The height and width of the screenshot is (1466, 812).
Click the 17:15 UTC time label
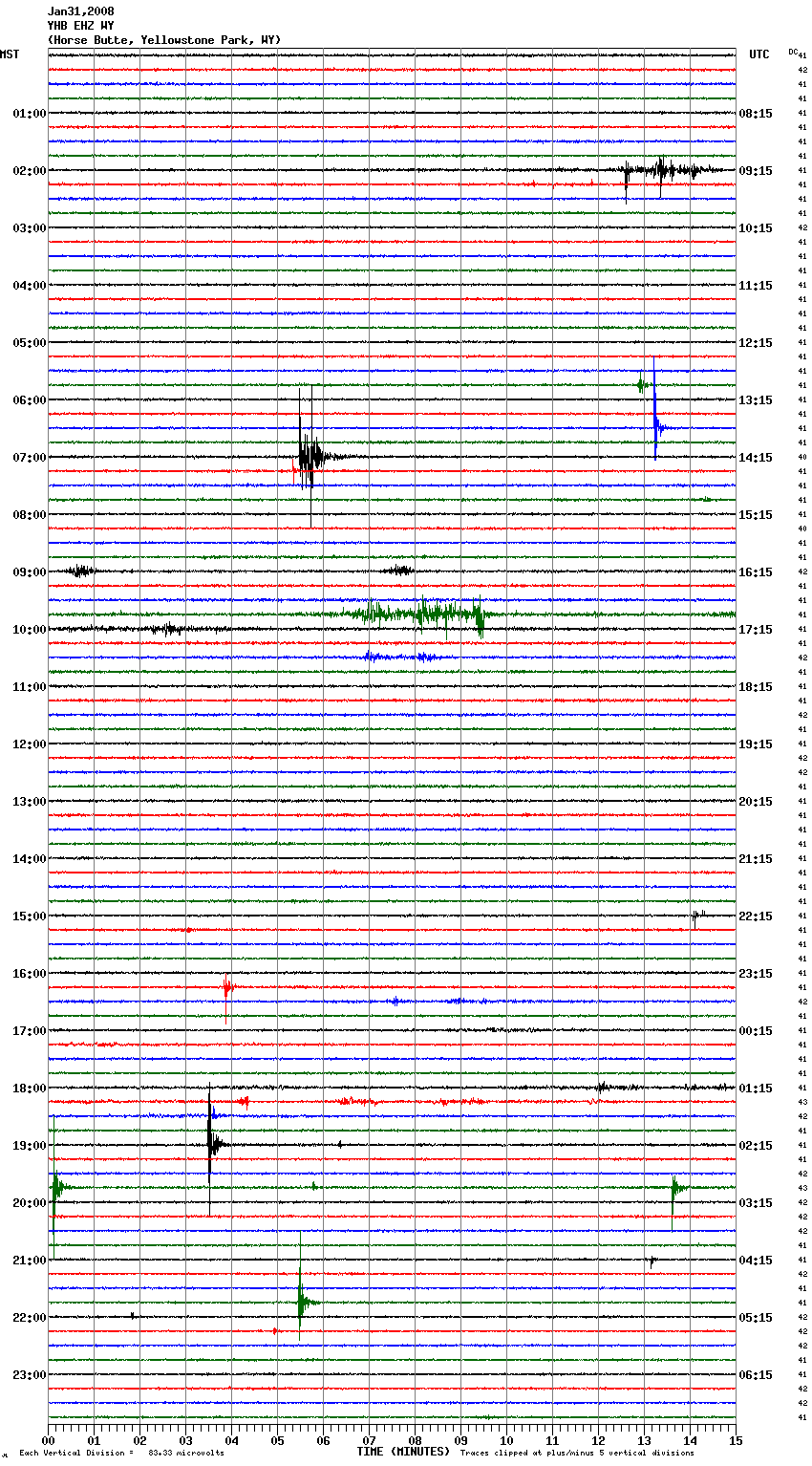pos(756,630)
